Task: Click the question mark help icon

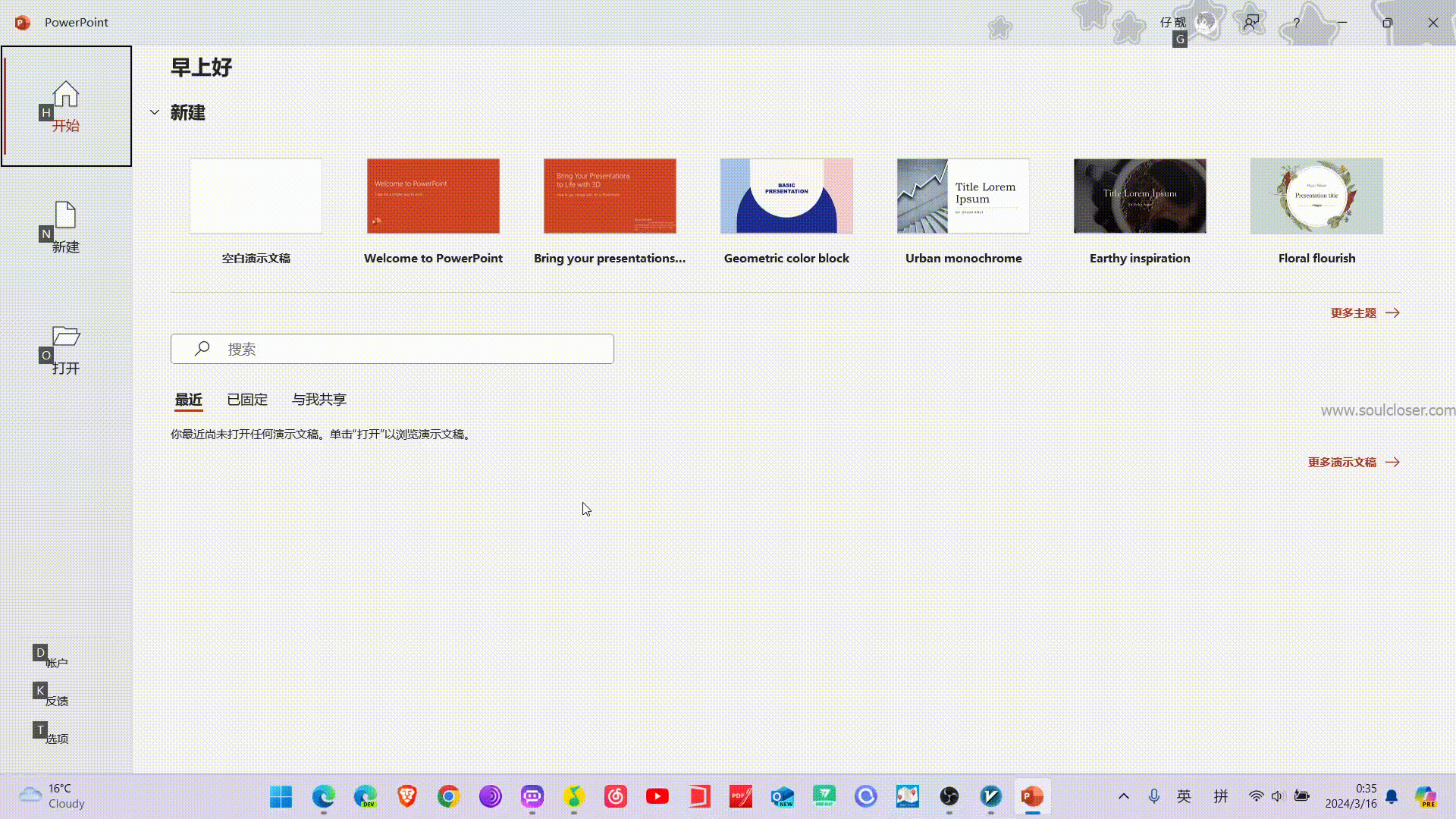Action: [x=1297, y=23]
